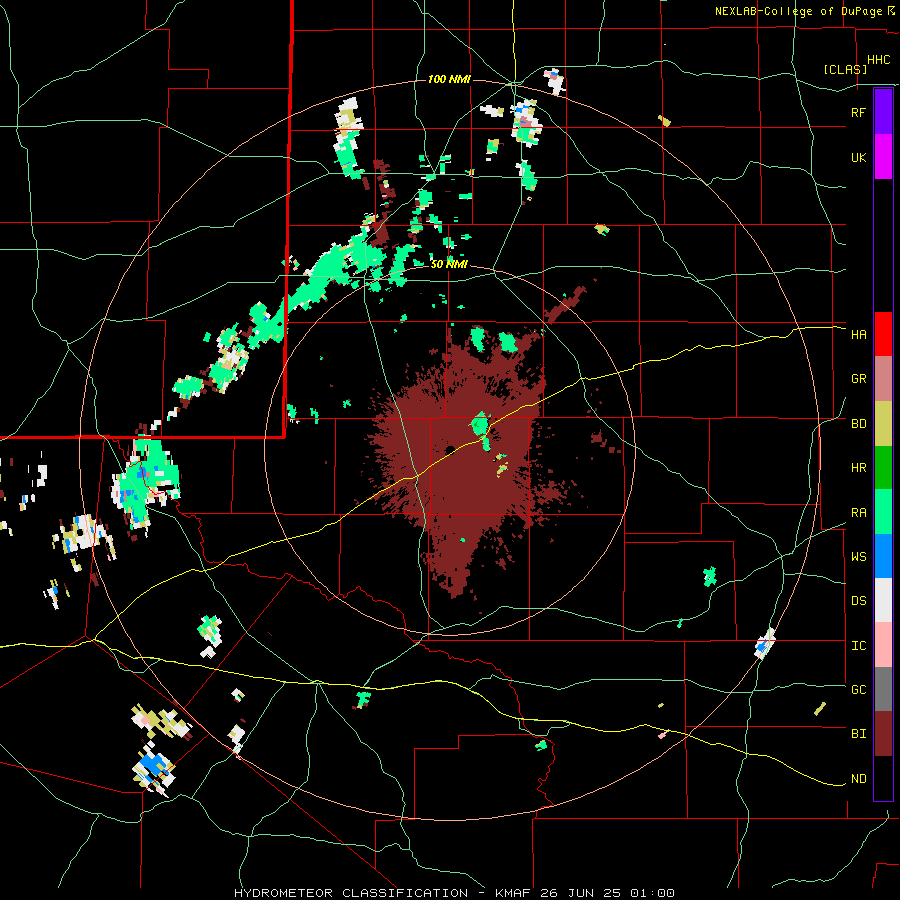The image size is (900, 900).
Task: Click the DS legend label
Action: [x=858, y=601]
